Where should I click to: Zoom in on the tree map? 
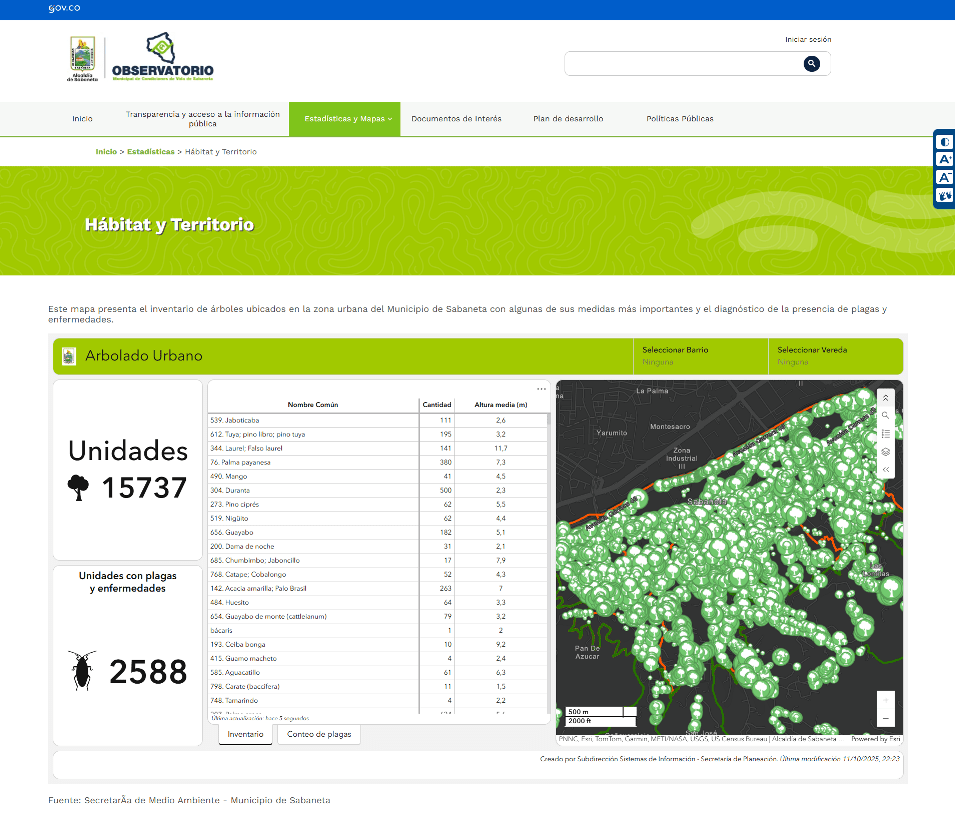tap(885, 700)
